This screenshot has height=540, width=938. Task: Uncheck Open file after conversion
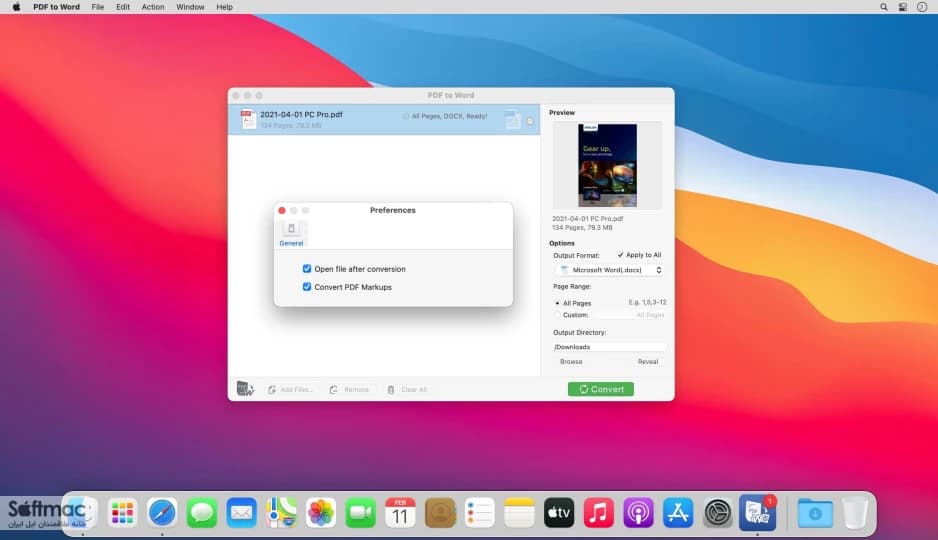(x=307, y=269)
